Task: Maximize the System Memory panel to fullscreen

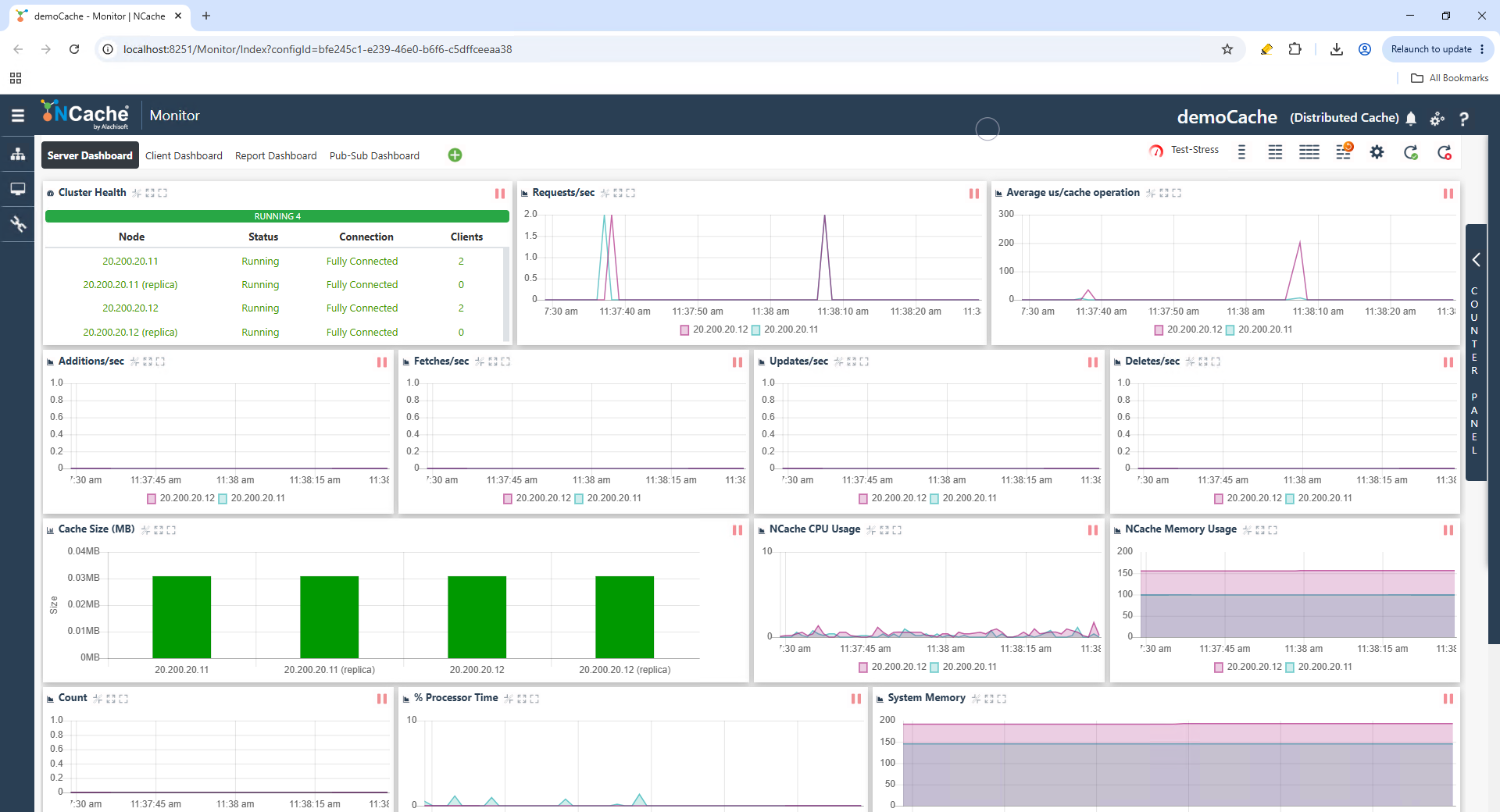Action: click(x=1002, y=699)
